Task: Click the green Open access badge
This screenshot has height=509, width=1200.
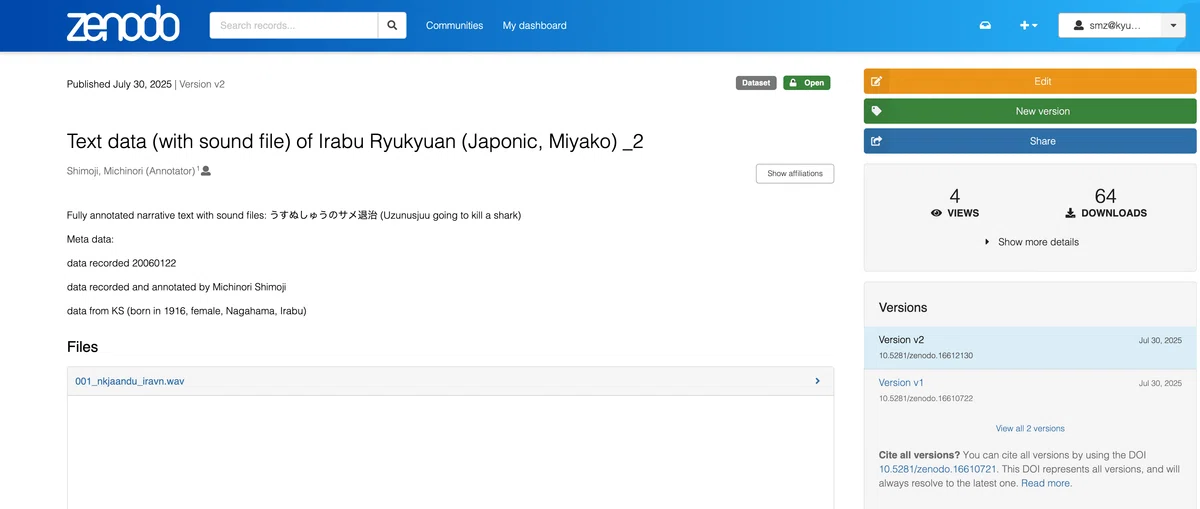Action: (x=806, y=83)
